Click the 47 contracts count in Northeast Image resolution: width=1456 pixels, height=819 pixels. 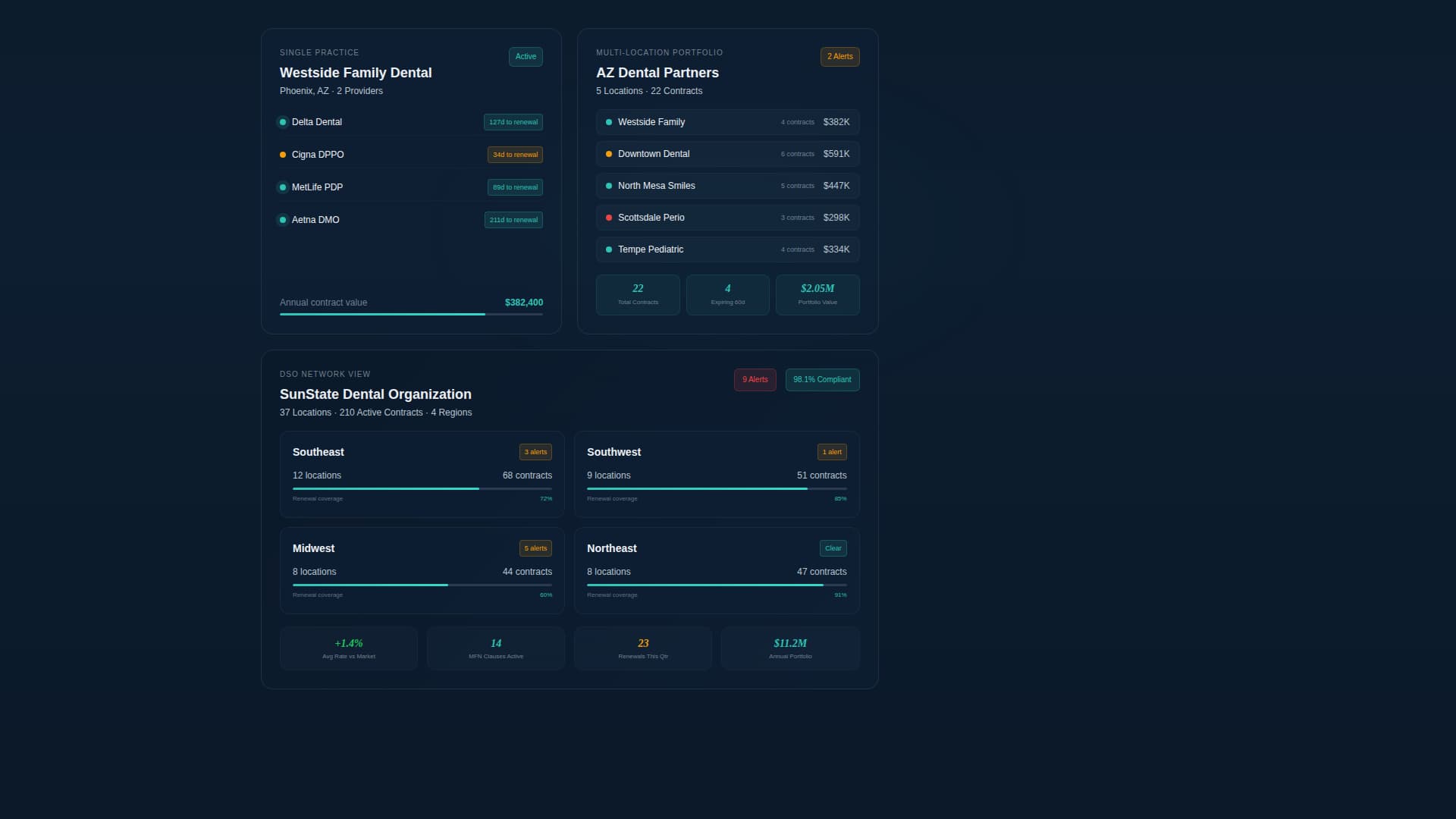click(x=821, y=572)
